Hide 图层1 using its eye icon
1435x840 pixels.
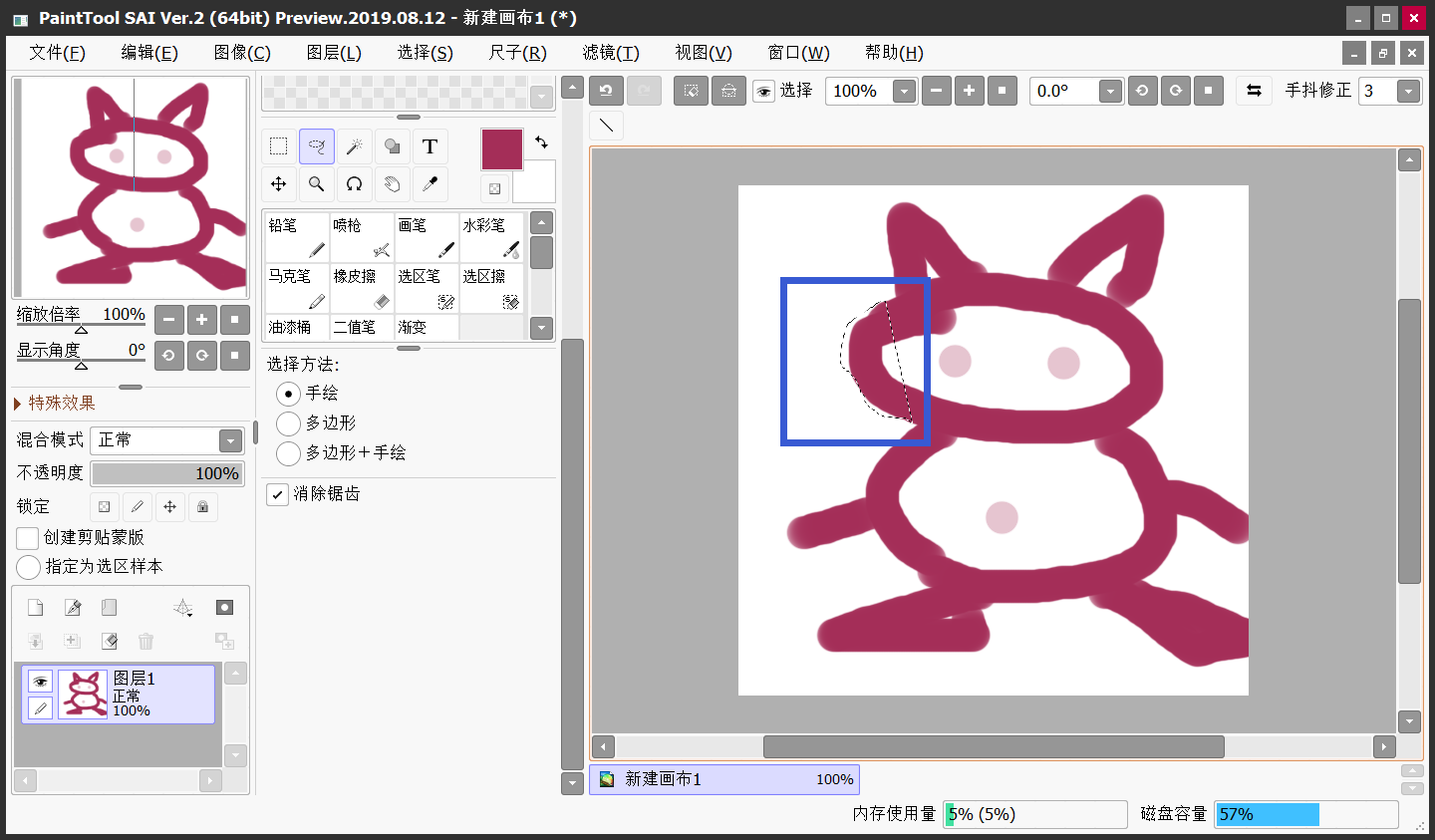pyautogui.click(x=40, y=682)
